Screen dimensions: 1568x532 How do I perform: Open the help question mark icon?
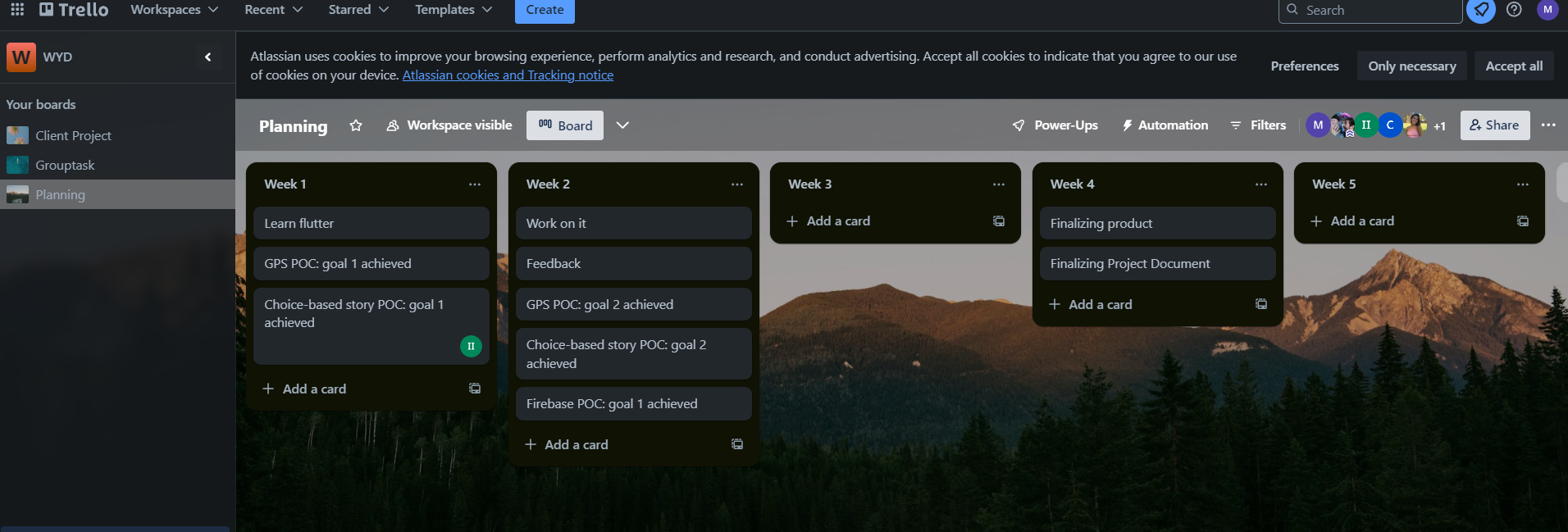[x=1514, y=10]
